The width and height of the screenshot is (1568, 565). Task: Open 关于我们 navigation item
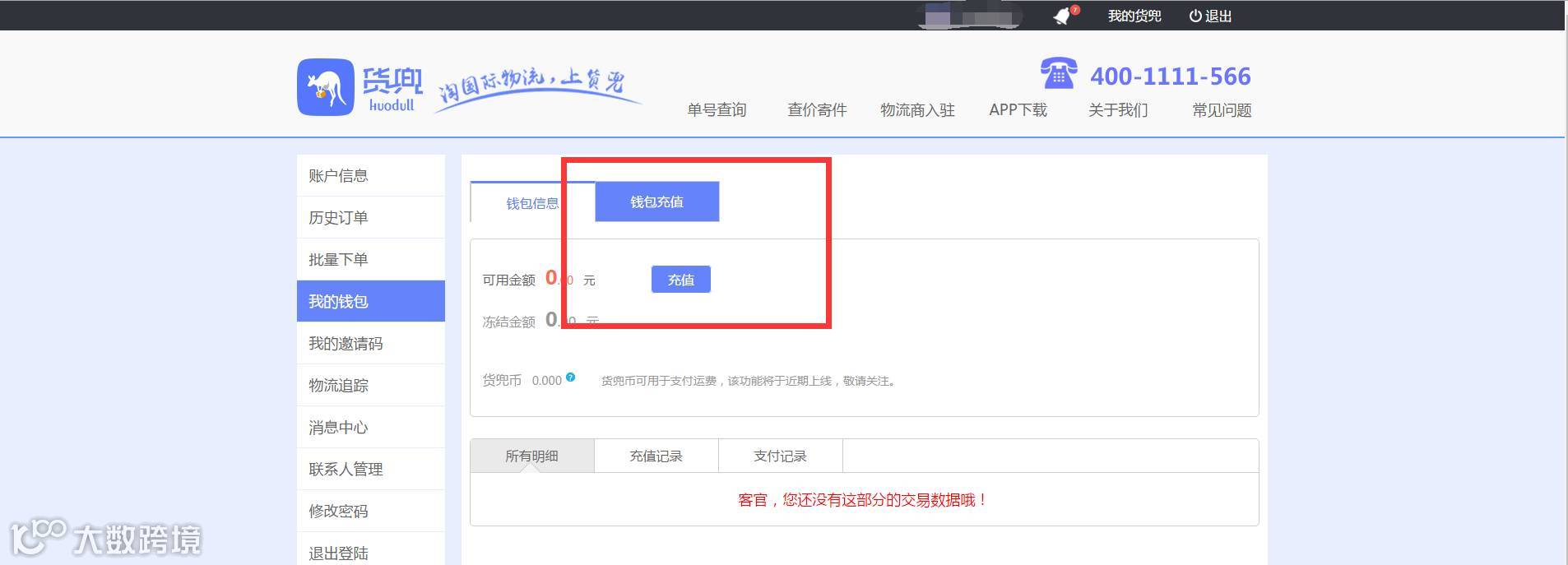1118,110
